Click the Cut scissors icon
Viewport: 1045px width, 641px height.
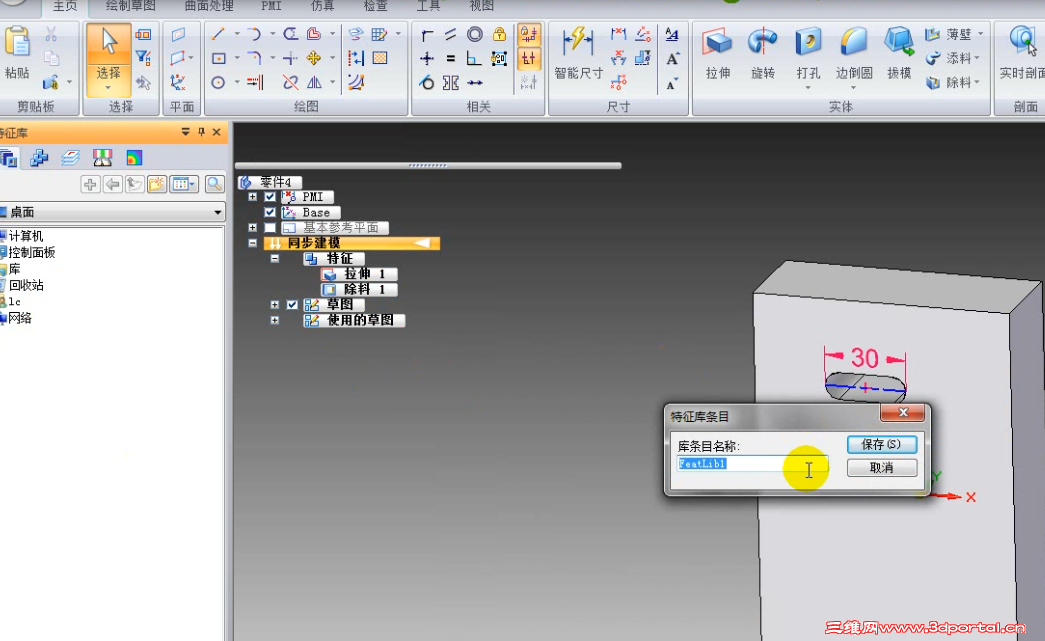click(51, 34)
